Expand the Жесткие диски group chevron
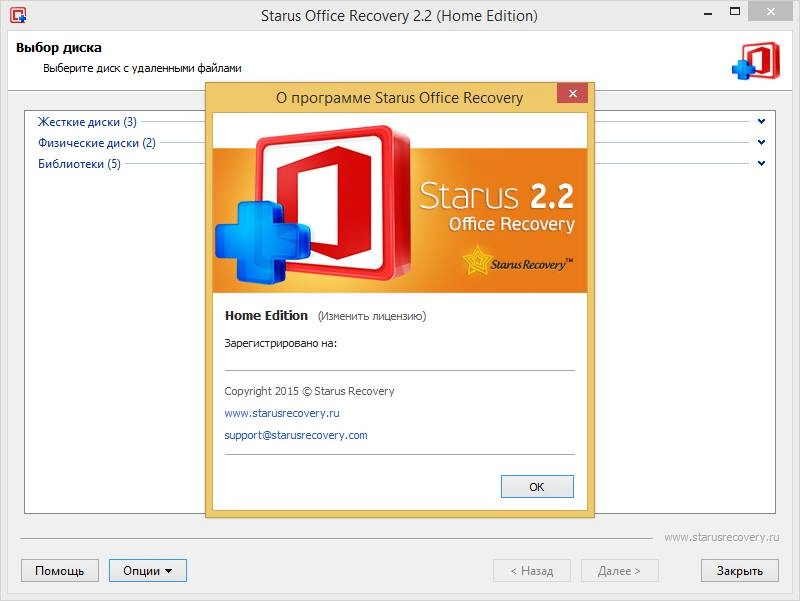800x601 pixels. click(761, 121)
